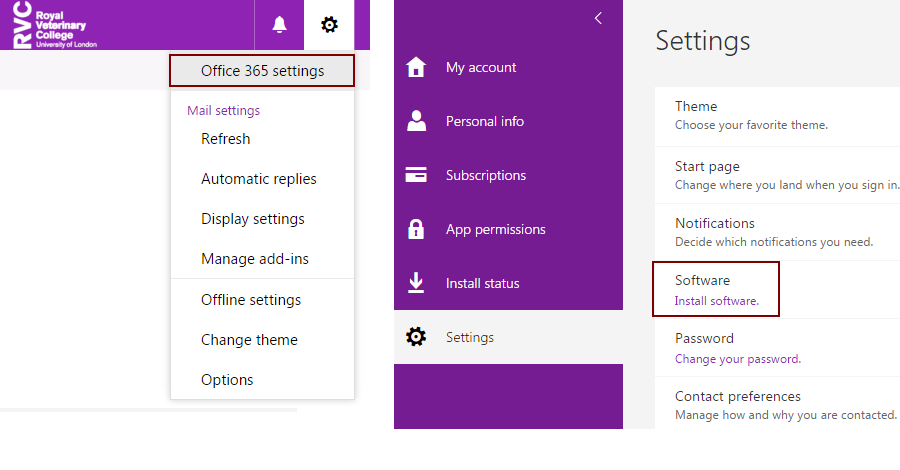
Task: Select Manage add-ins menu entry
Action: [255, 259]
